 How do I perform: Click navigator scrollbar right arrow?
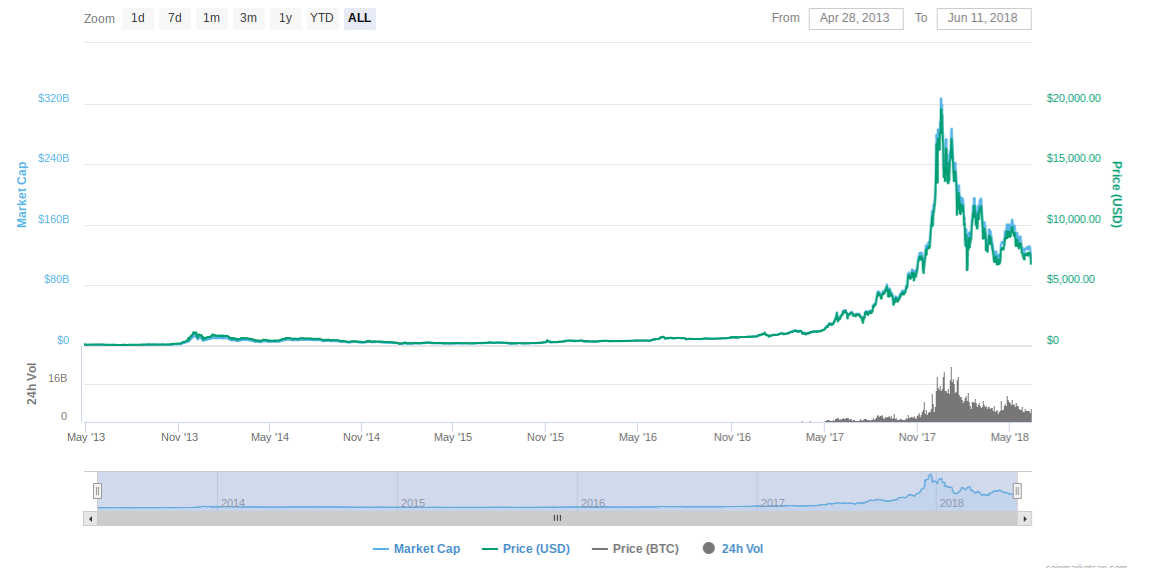(x=1025, y=518)
